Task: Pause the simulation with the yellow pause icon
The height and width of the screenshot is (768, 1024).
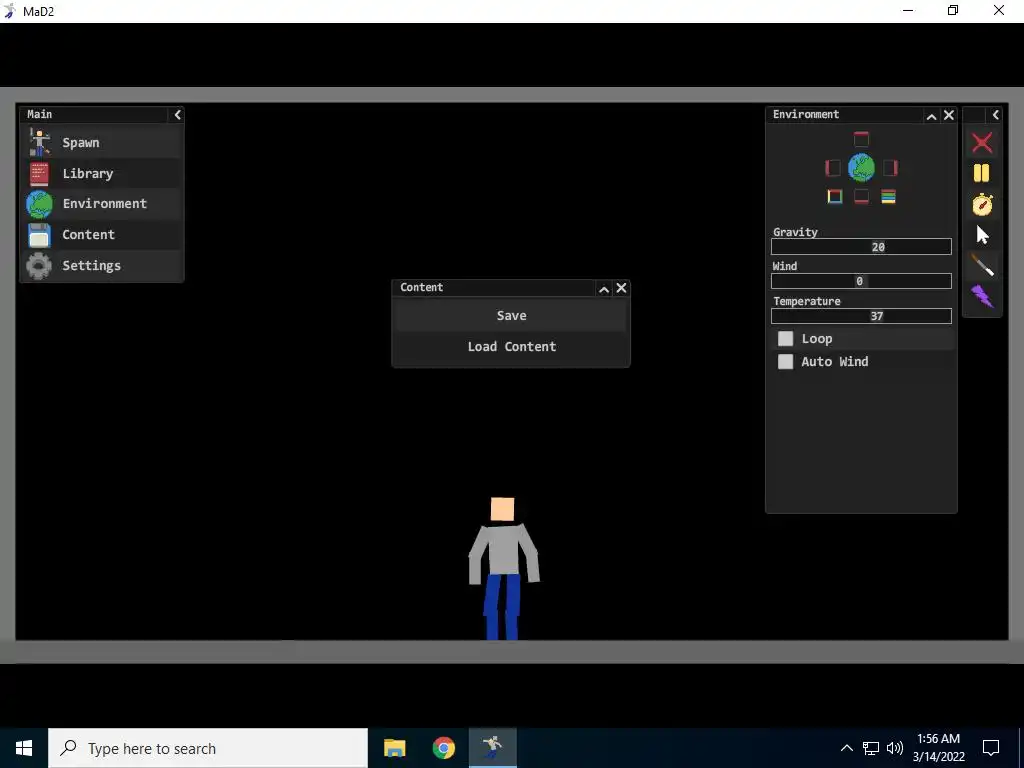Action: point(982,173)
